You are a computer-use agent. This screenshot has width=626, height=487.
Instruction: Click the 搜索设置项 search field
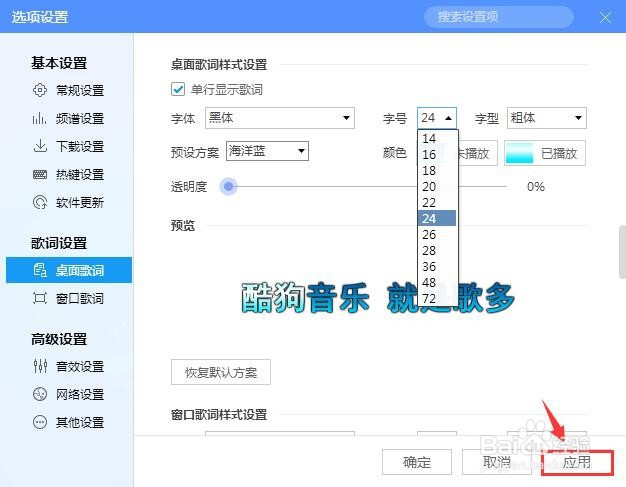(x=499, y=17)
